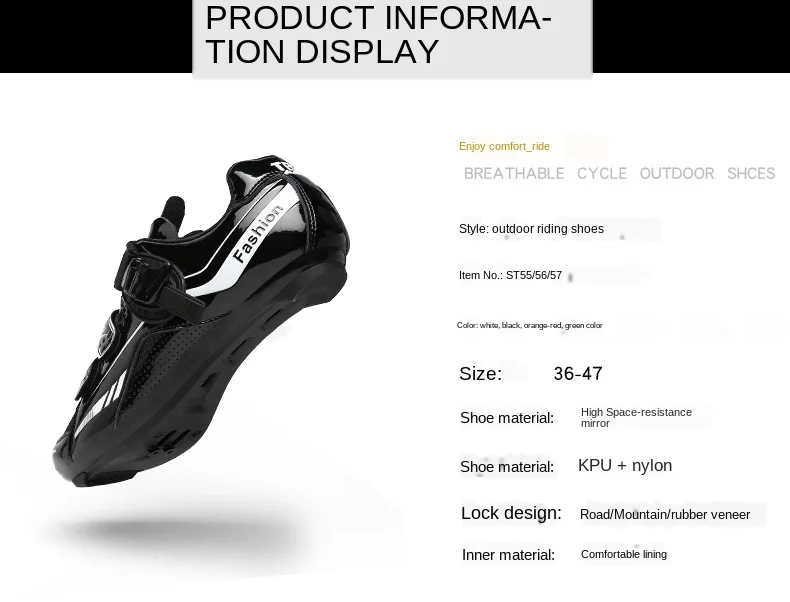This screenshot has width=790, height=602.
Task: Click High Space-resistance mirror text
Action: pos(636,418)
